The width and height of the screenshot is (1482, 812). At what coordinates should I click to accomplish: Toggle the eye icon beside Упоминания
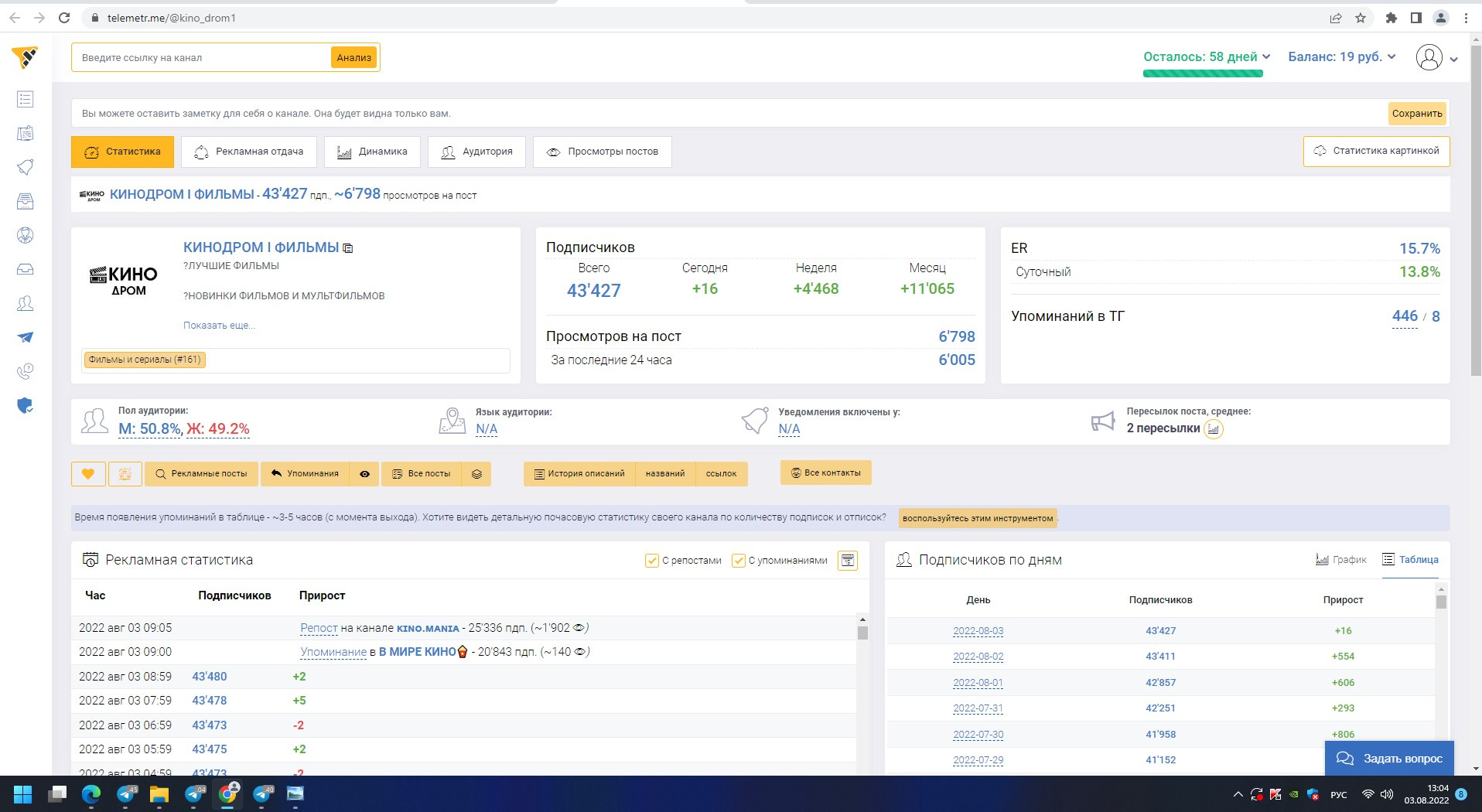point(364,474)
